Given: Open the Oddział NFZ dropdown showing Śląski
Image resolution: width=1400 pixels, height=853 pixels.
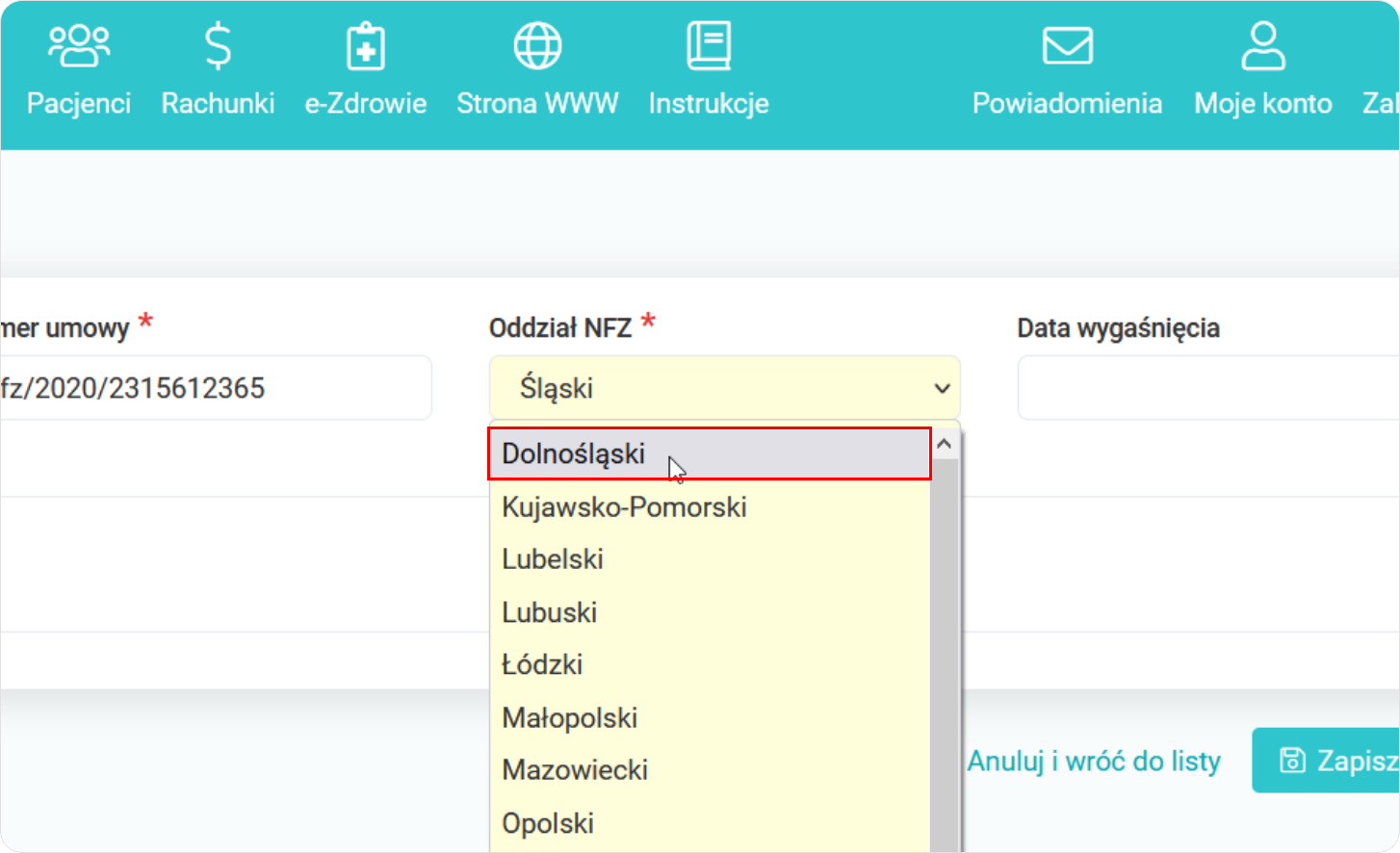Looking at the screenshot, I should 725,388.
